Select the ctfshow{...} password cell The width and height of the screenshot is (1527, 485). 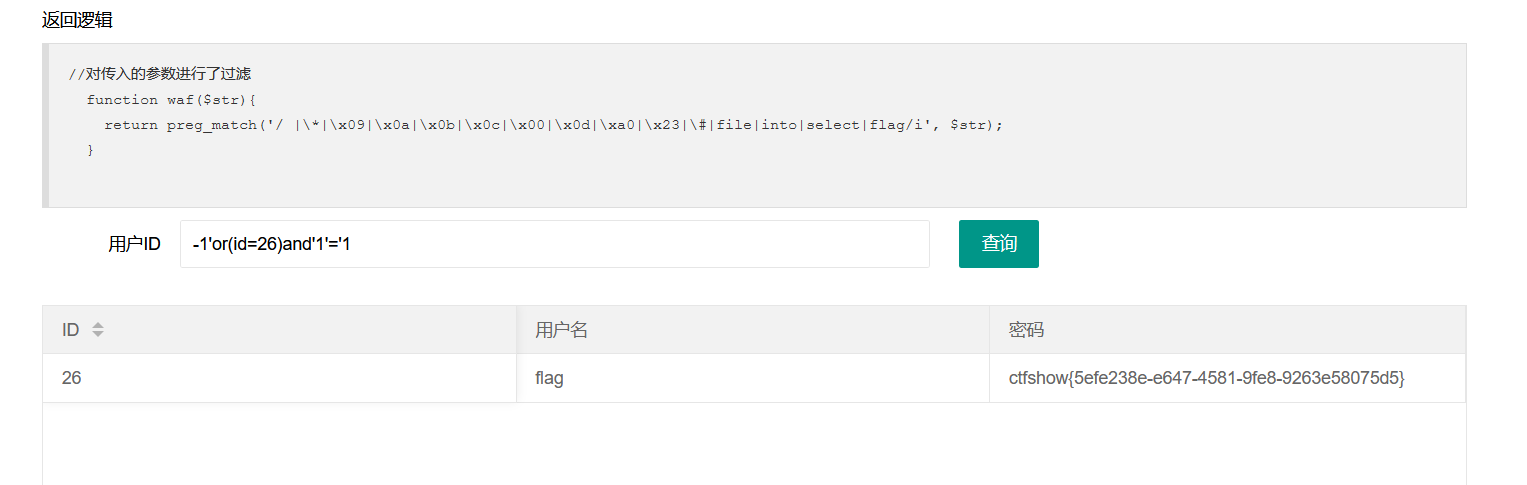point(1227,379)
